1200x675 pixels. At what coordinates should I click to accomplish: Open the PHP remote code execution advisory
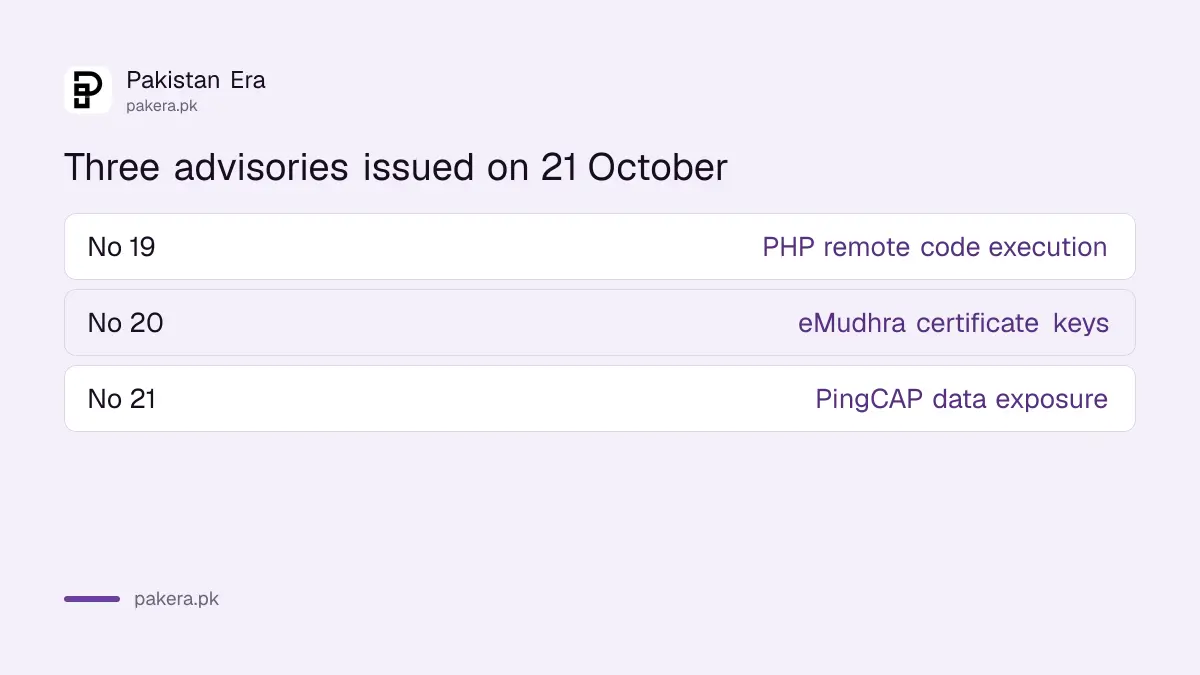tap(935, 247)
